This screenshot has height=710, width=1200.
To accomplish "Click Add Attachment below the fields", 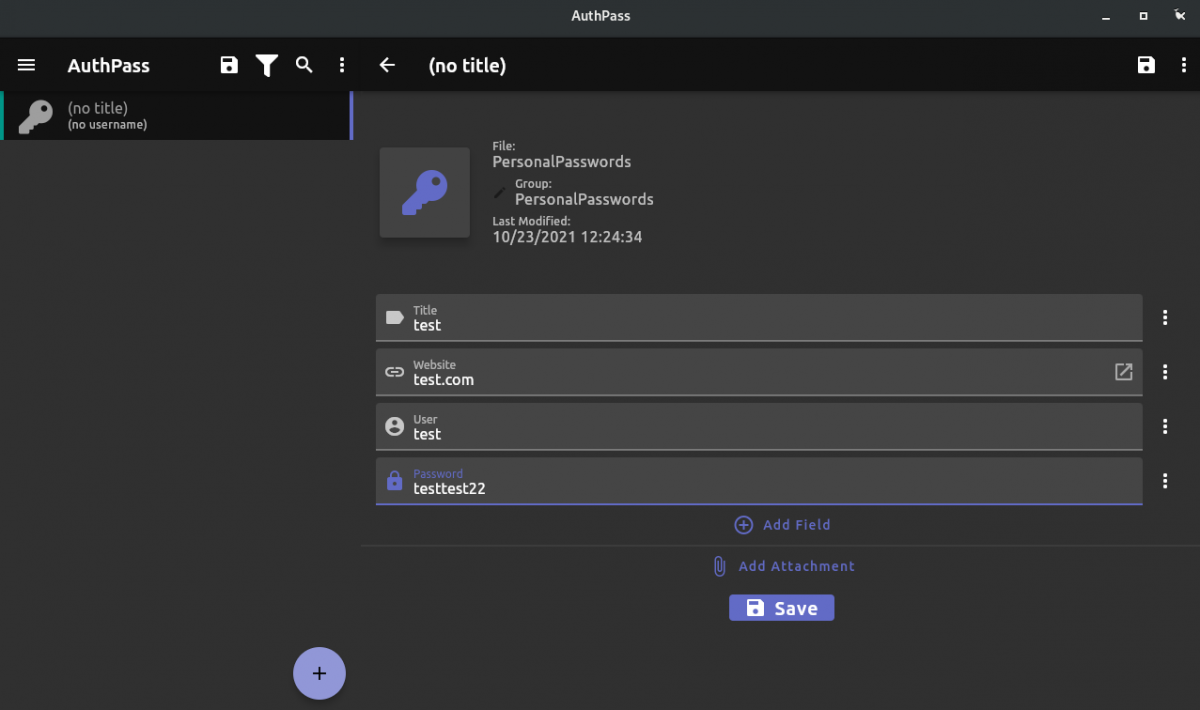I will 783,566.
